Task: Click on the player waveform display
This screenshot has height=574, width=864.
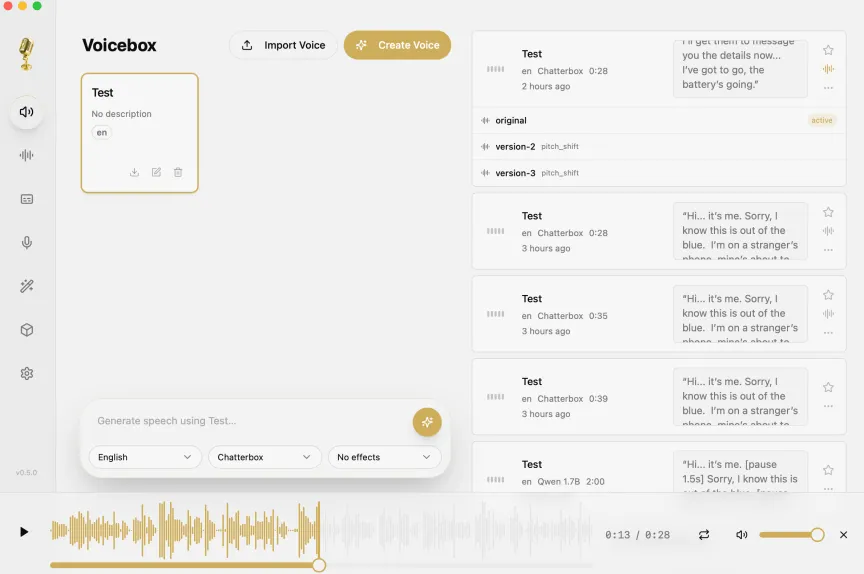Action: (x=321, y=530)
